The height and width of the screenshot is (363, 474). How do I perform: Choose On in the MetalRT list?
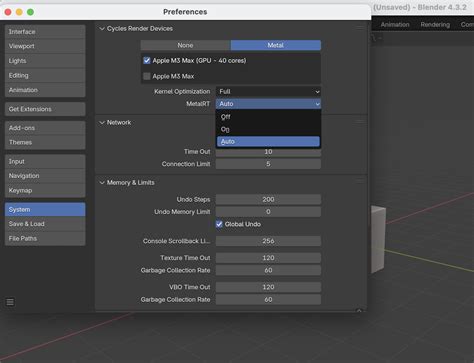268,129
